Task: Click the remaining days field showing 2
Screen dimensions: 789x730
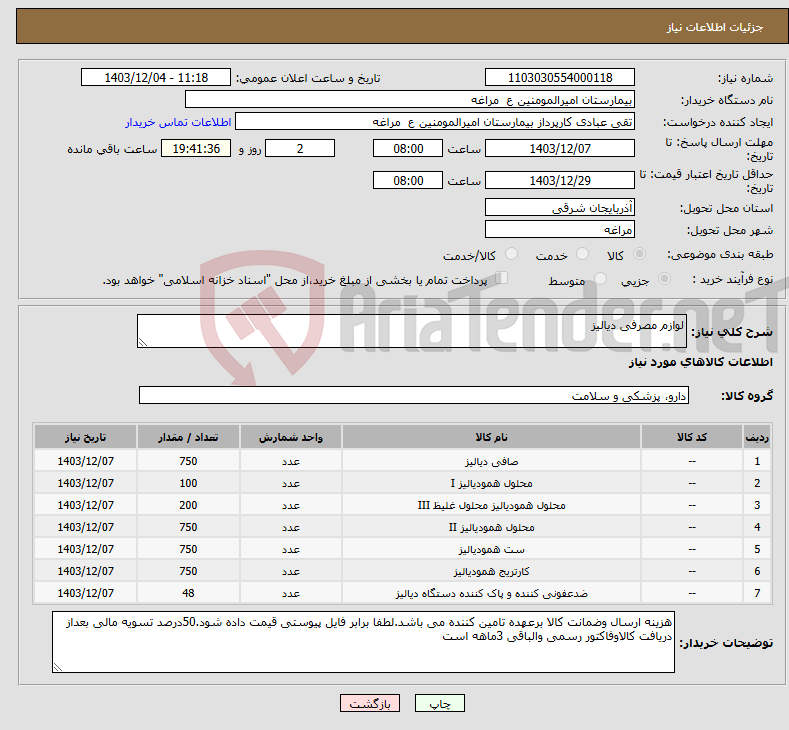Action: click(300, 148)
